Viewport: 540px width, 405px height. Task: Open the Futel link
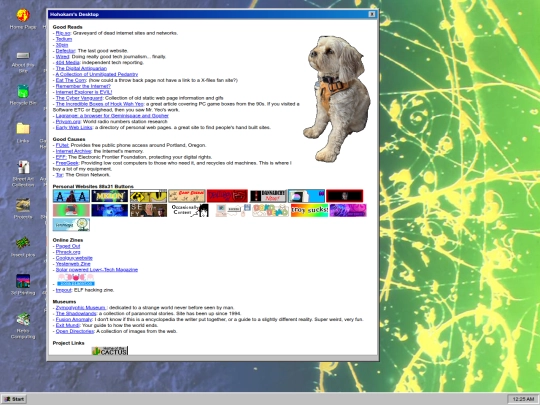pyautogui.click(x=62, y=145)
